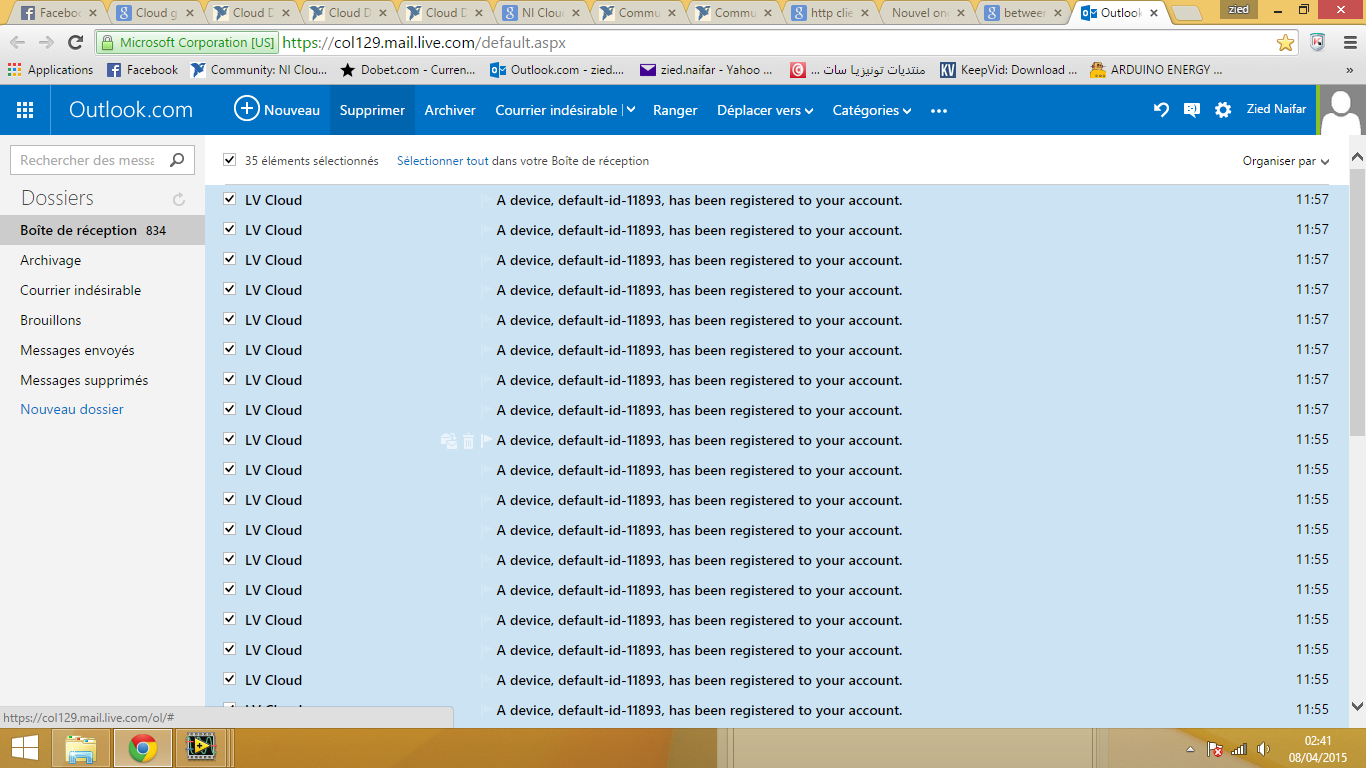Expand the Courrier indésirable dropdown arrow
Viewport: 1366px width, 768px height.
631,111
